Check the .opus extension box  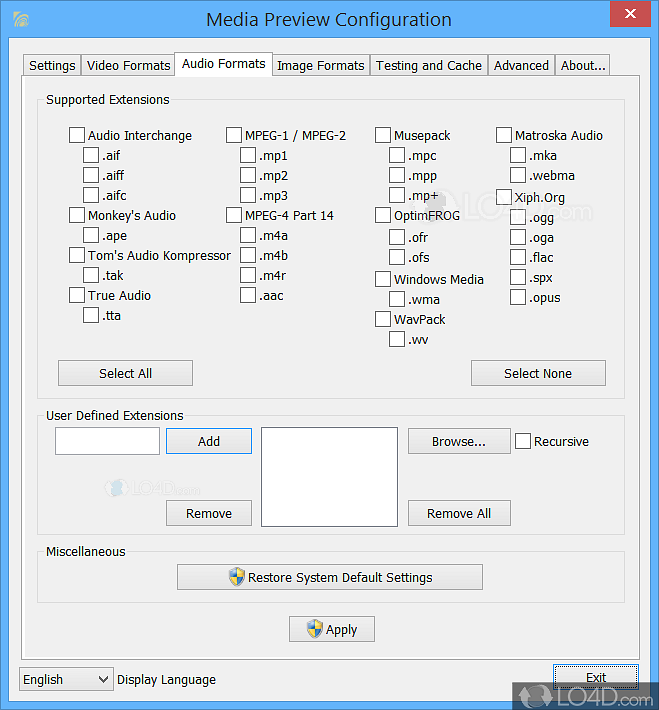[518, 298]
